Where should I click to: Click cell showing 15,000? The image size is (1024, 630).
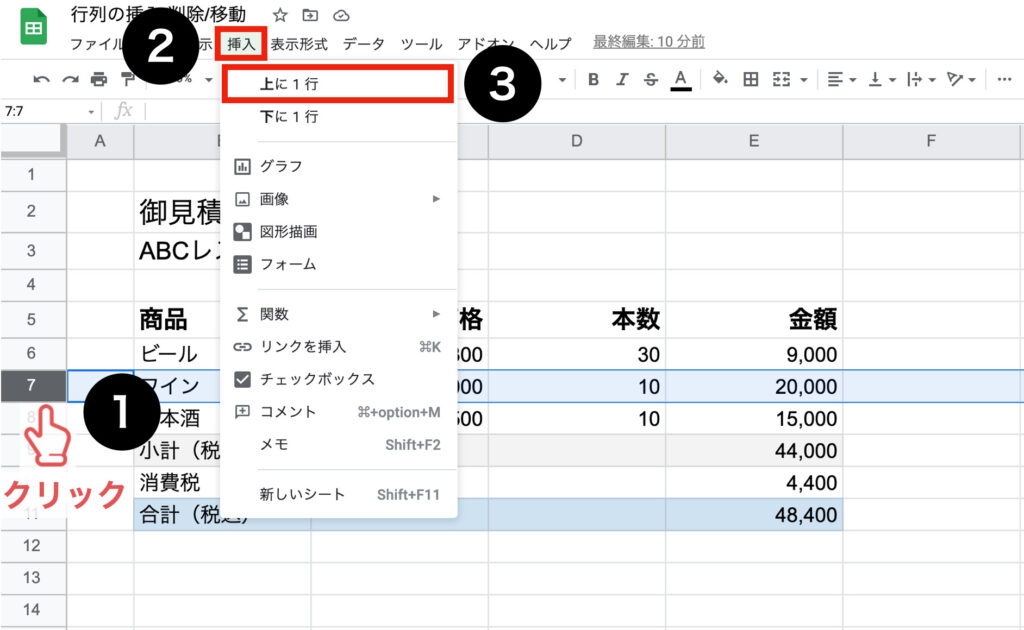tap(754, 418)
